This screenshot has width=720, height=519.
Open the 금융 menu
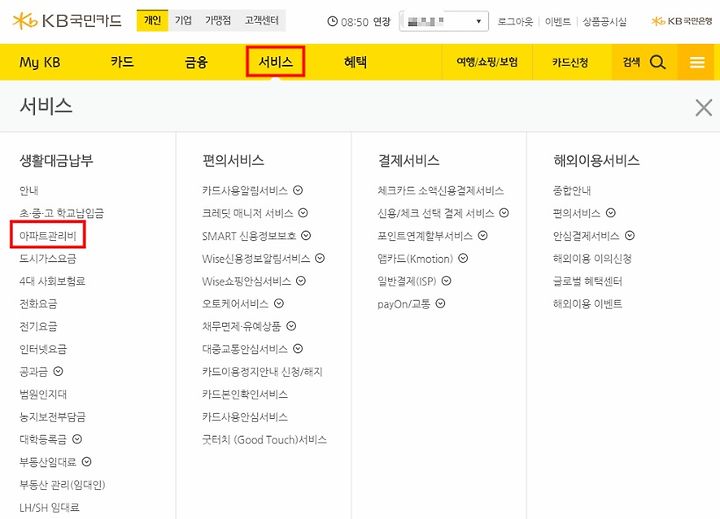click(196, 62)
